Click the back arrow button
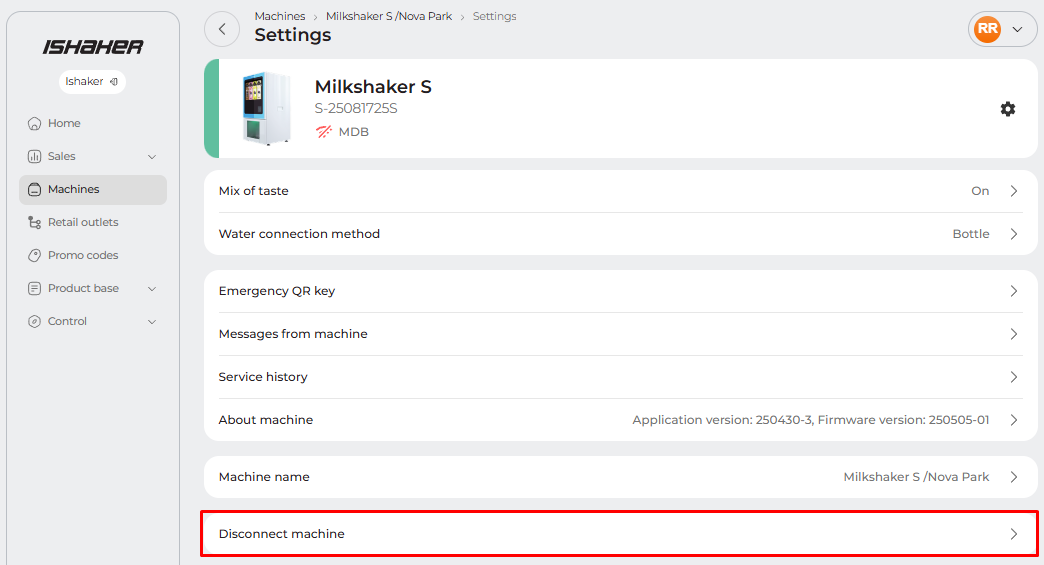1044x565 pixels. (222, 29)
